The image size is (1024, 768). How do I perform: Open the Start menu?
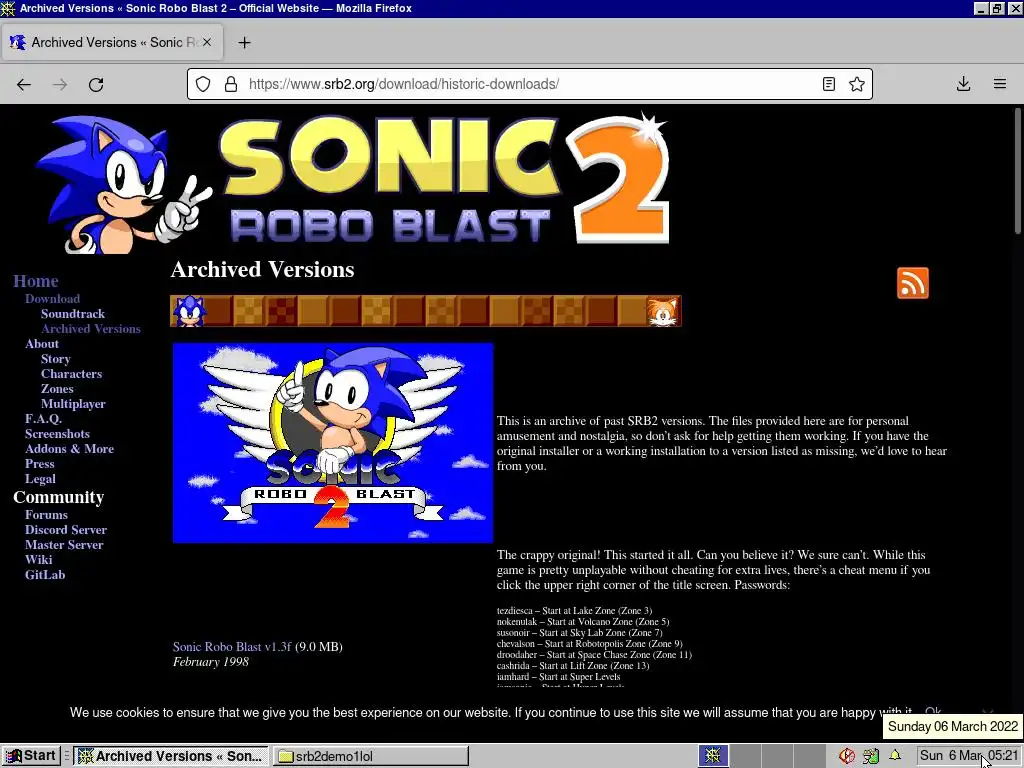click(x=31, y=756)
